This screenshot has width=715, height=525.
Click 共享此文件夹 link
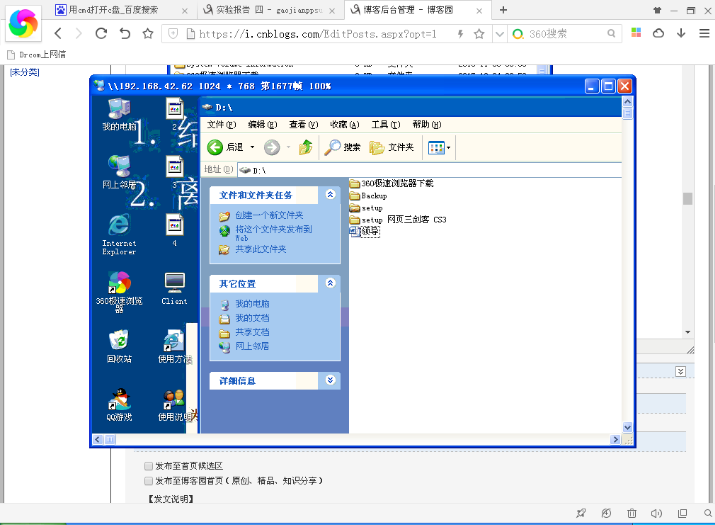[260, 249]
